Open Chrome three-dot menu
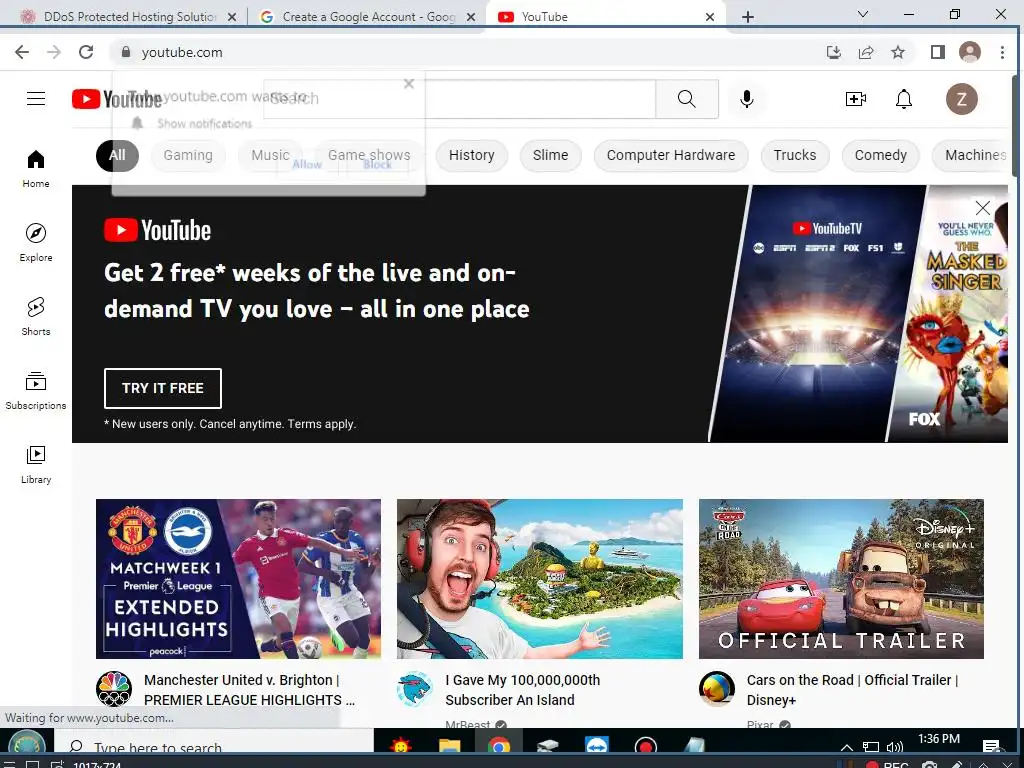The image size is (1024, 768). coord(1002,52)
